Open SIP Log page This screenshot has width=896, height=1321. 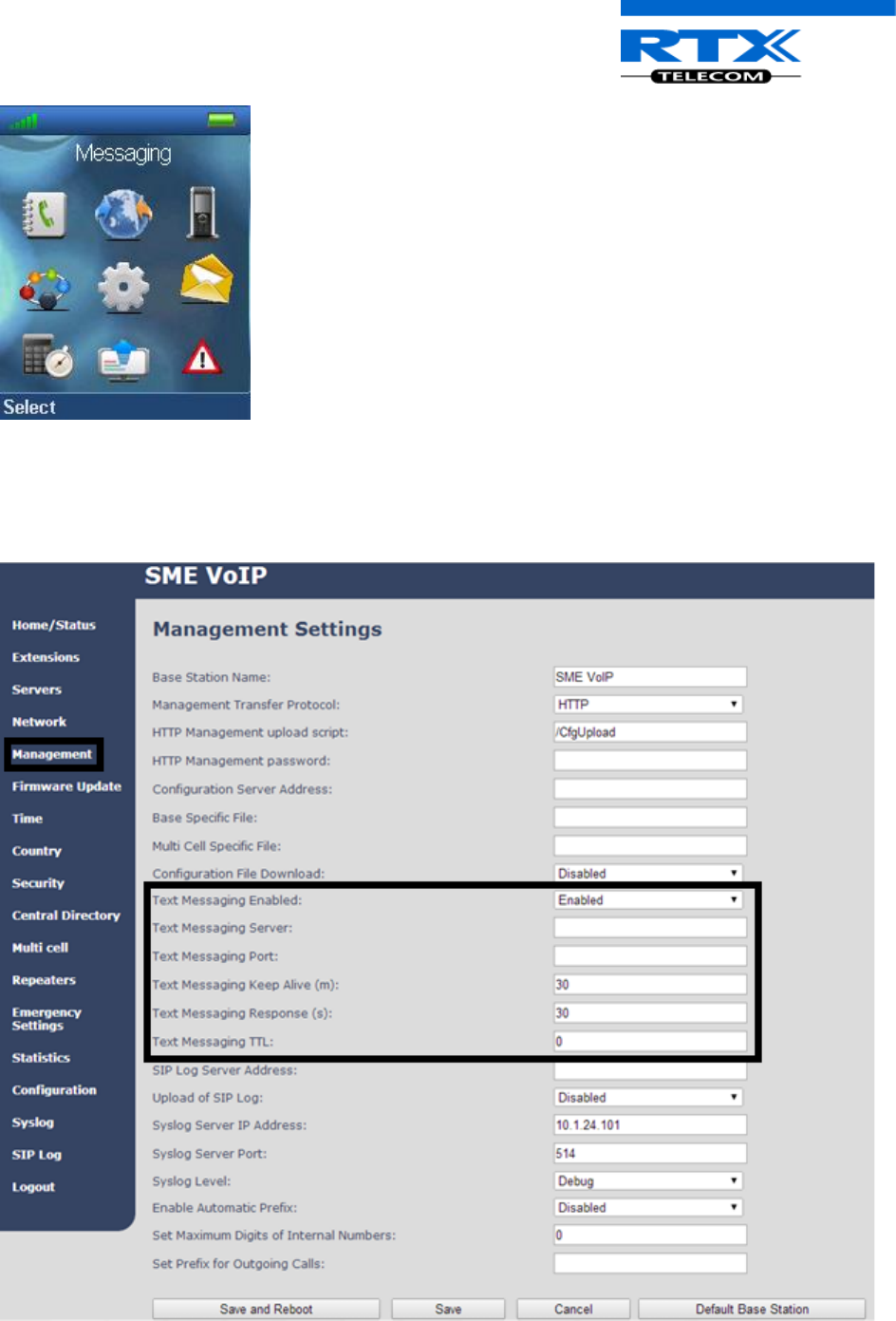pos(37,1155)
